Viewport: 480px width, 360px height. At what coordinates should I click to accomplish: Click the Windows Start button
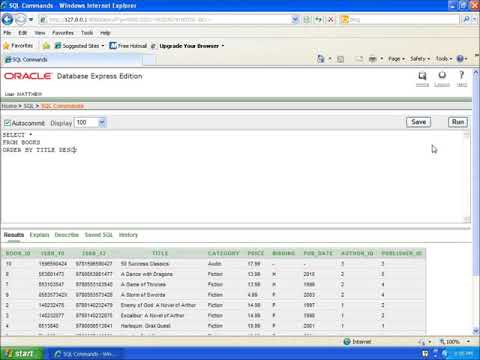pyautogui.click(x=22, y=354)
